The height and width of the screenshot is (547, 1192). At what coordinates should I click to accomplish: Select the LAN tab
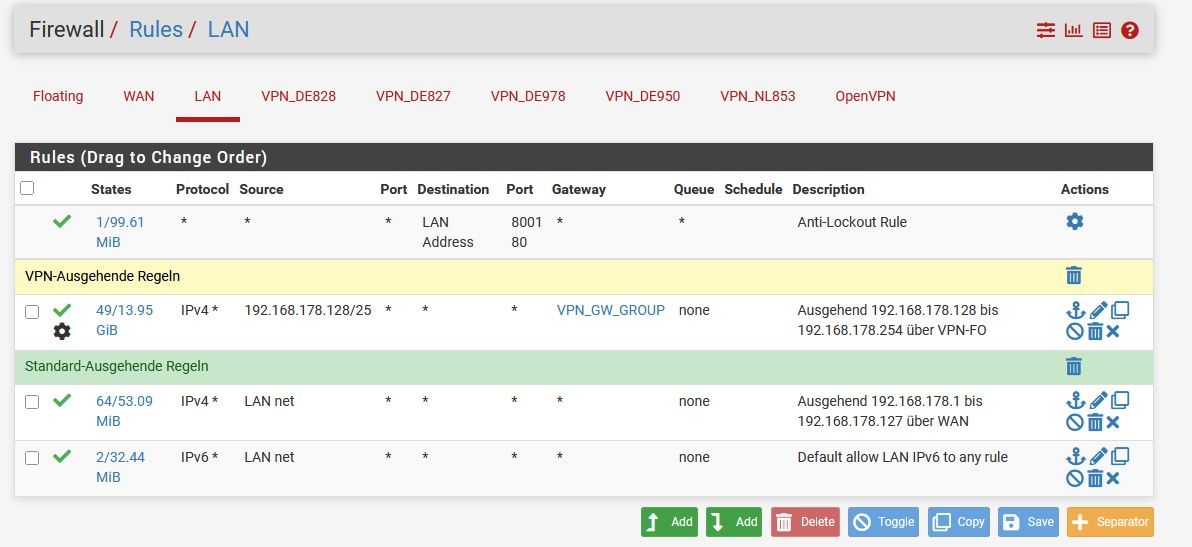pyautogui.click(x=208, y=96)
